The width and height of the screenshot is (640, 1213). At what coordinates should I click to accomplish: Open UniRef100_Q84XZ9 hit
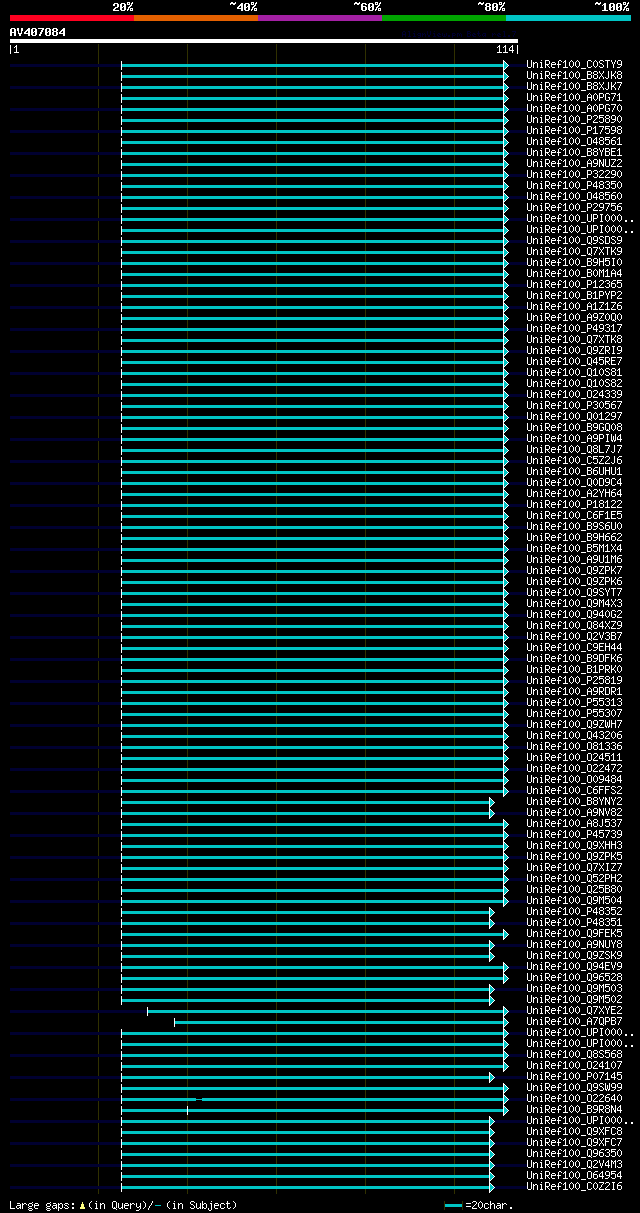[574, 625]
